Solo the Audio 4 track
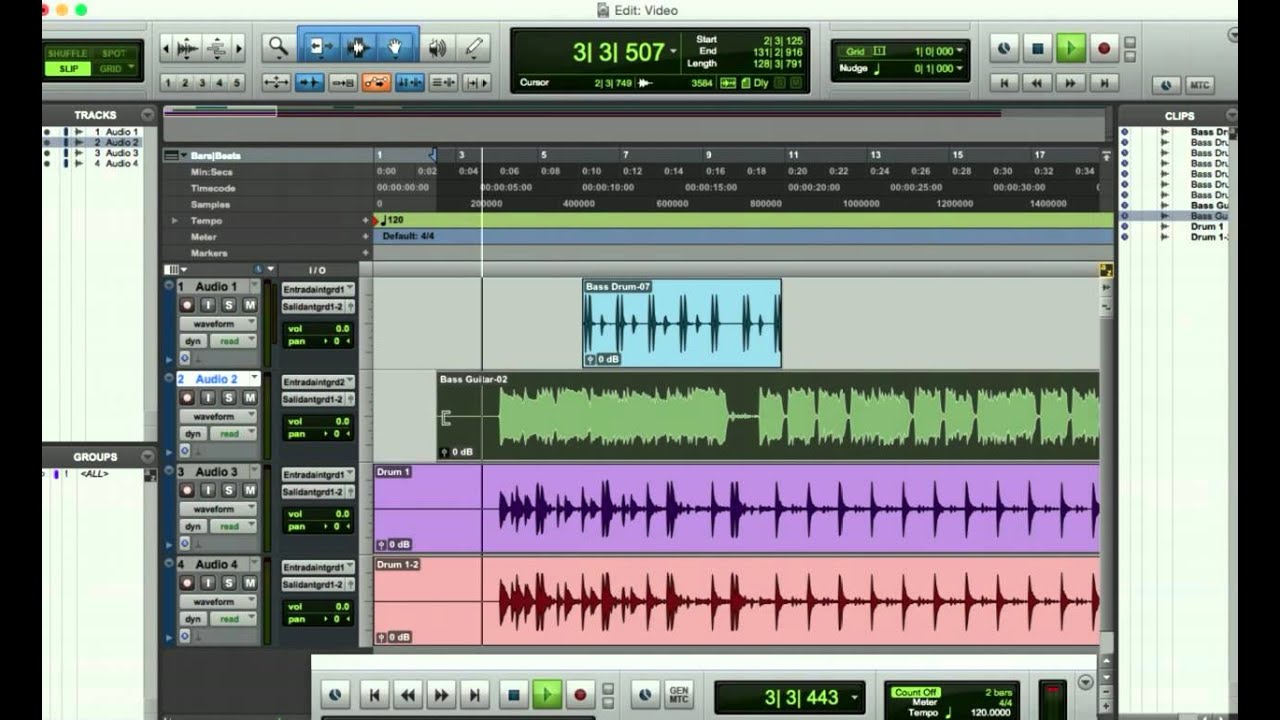This screenshot has width=1280, height=720. point(228,583)
